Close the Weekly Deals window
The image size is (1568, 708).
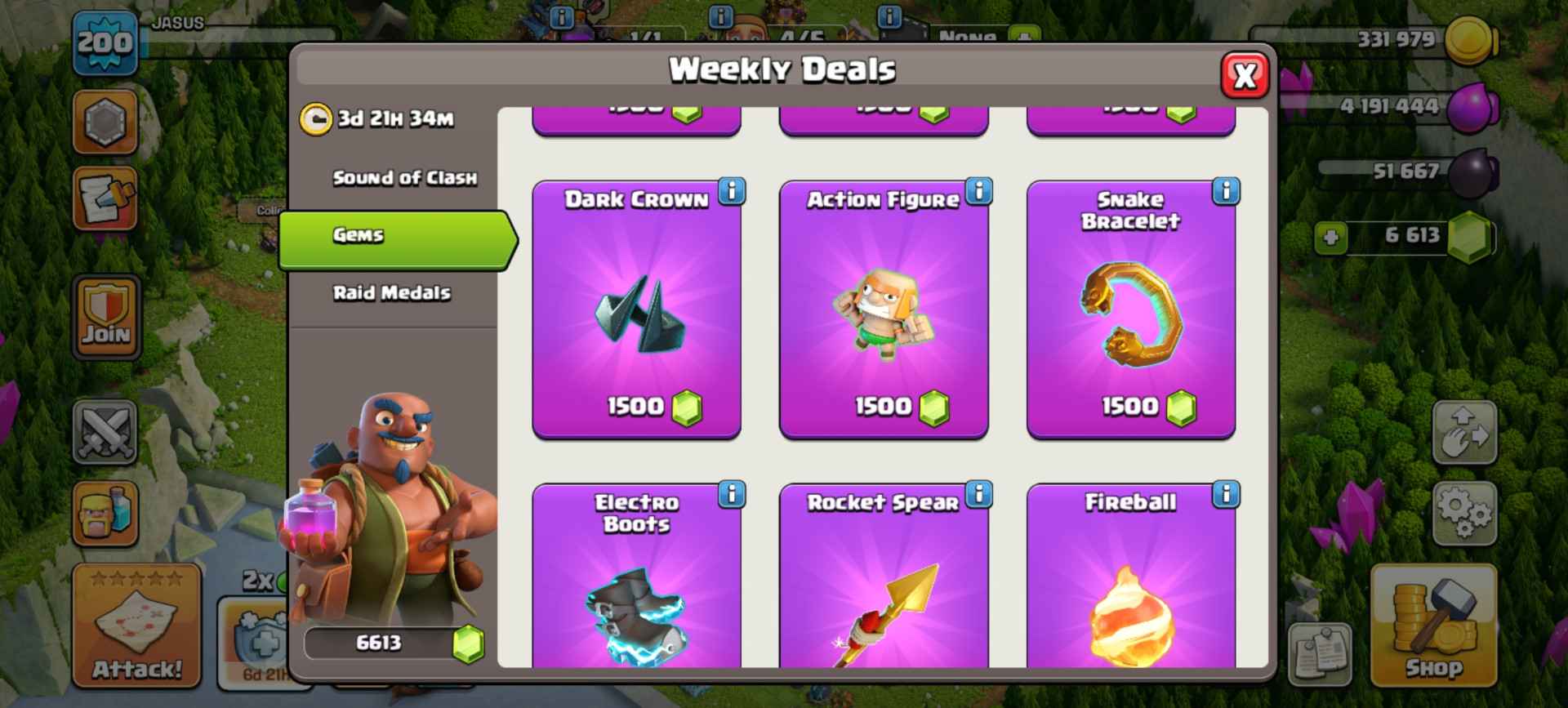pyautogui.click(x=1245, y=76)
